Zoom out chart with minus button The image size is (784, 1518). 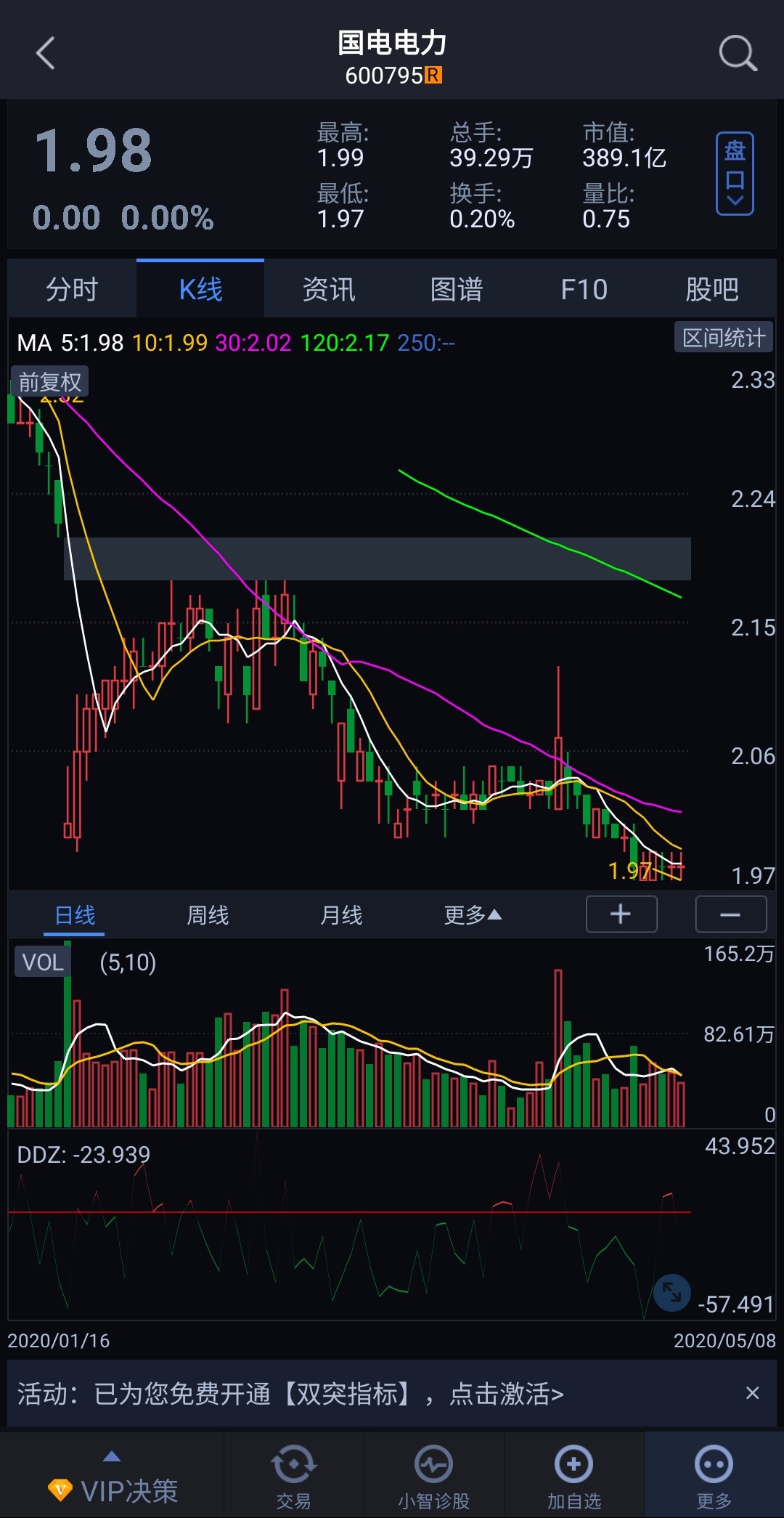pyautogui.click(x=731, y=914)
